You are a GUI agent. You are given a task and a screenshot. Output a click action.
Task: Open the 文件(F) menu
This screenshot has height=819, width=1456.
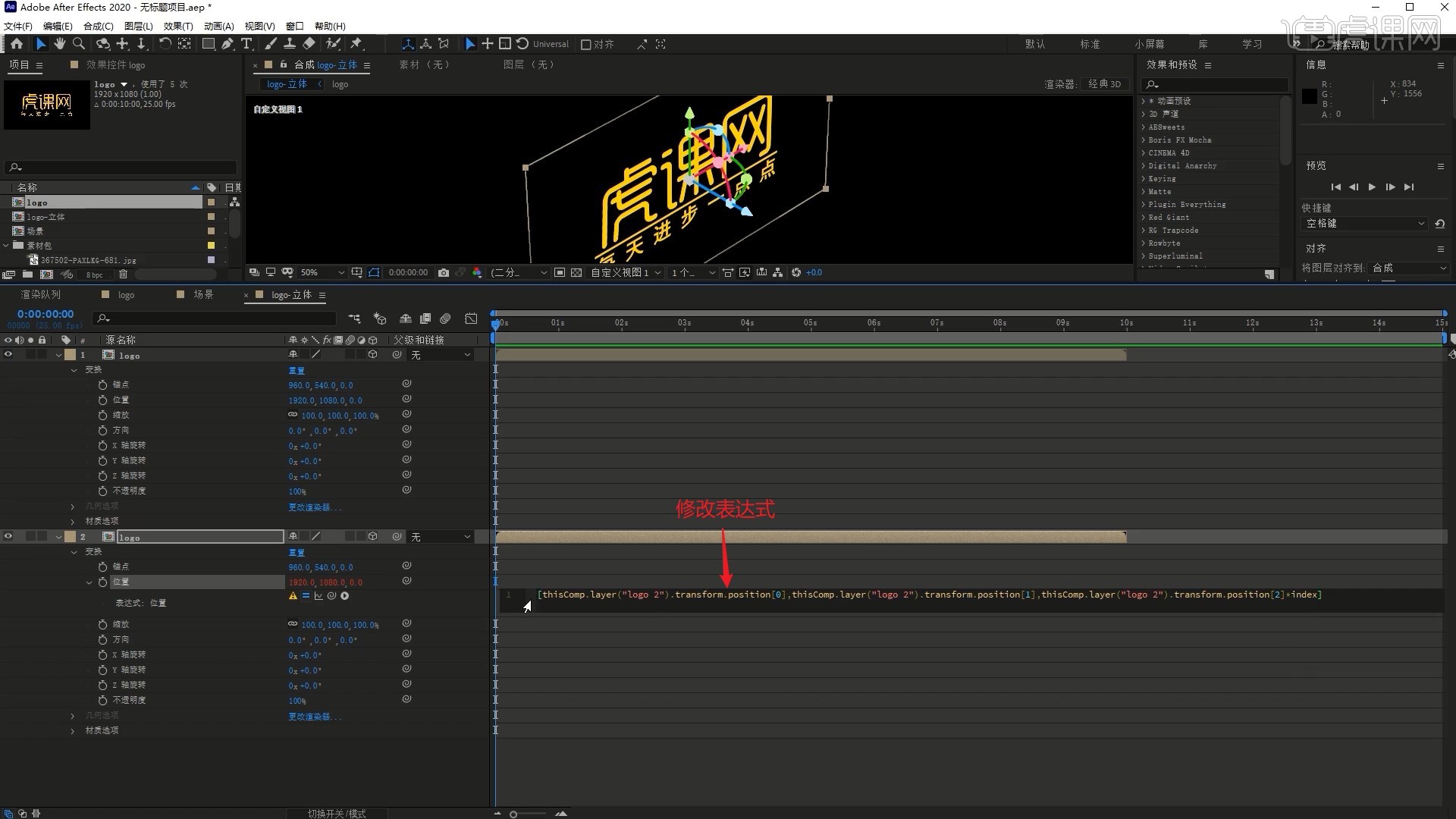tap(18, 26)
